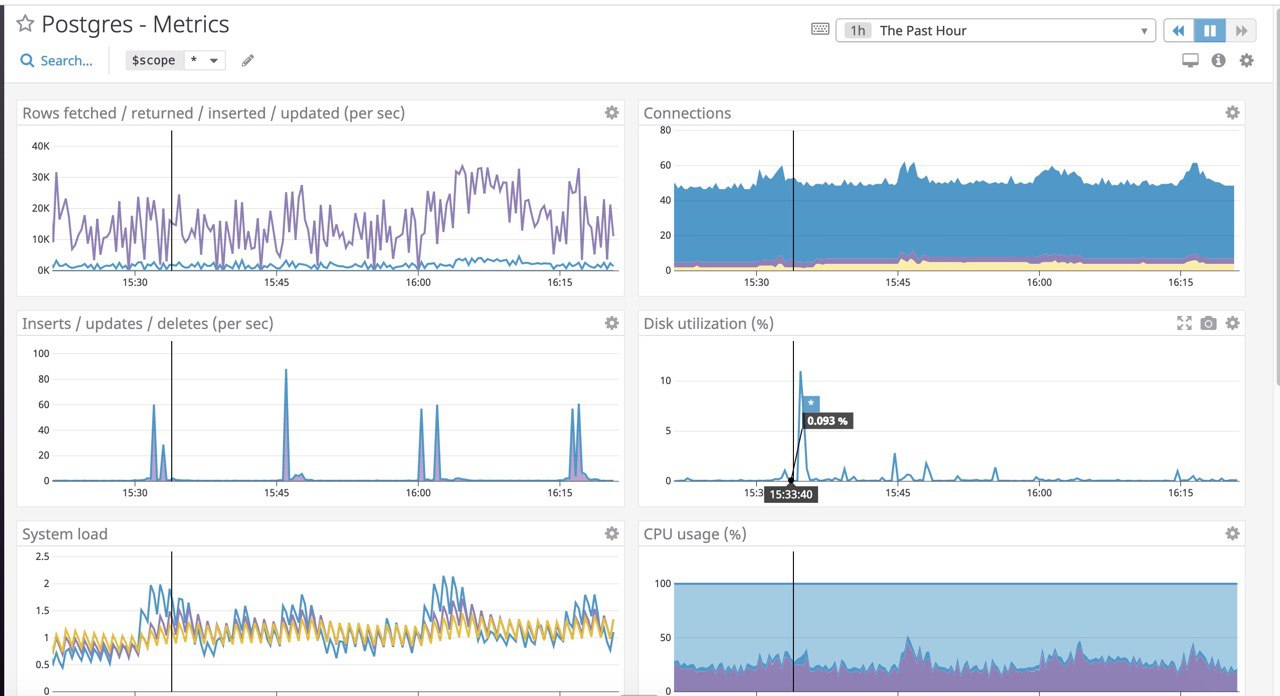Click the Postgres - Metrics title

point(135,24)
